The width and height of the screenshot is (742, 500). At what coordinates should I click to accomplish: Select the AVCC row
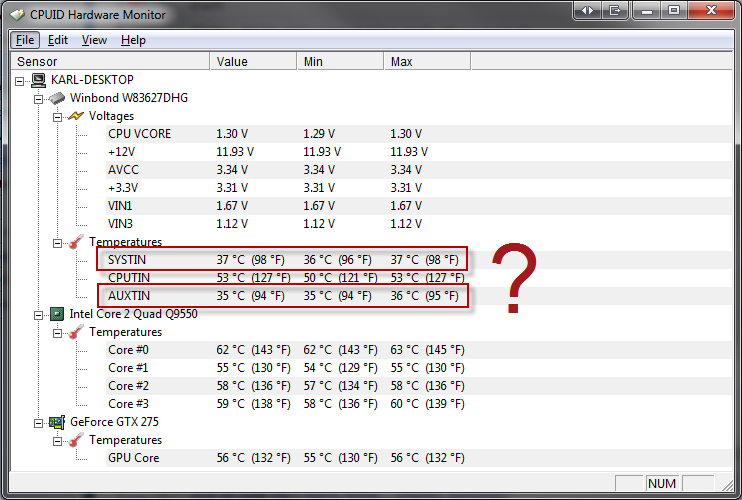(419, 170)
